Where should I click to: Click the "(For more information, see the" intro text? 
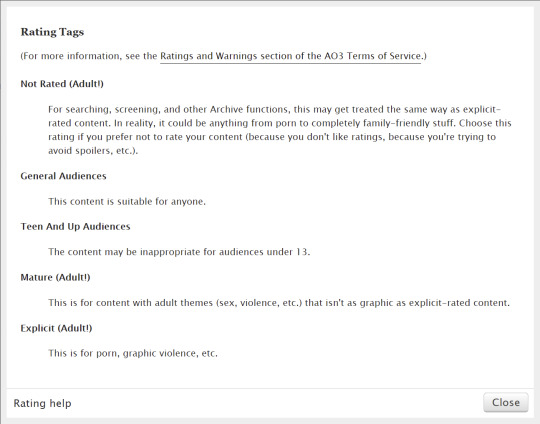point(89,56)
